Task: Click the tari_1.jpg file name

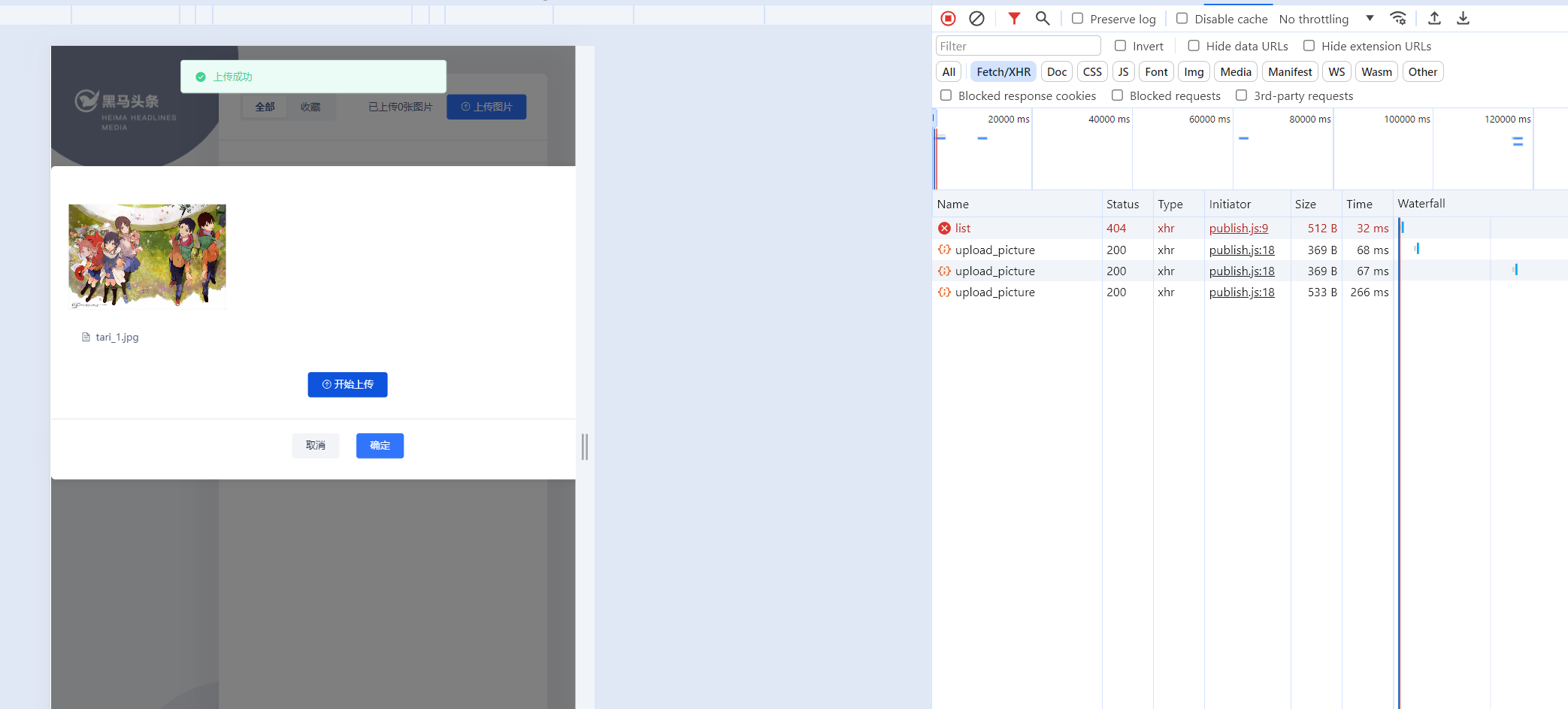Action: (117, 338)
